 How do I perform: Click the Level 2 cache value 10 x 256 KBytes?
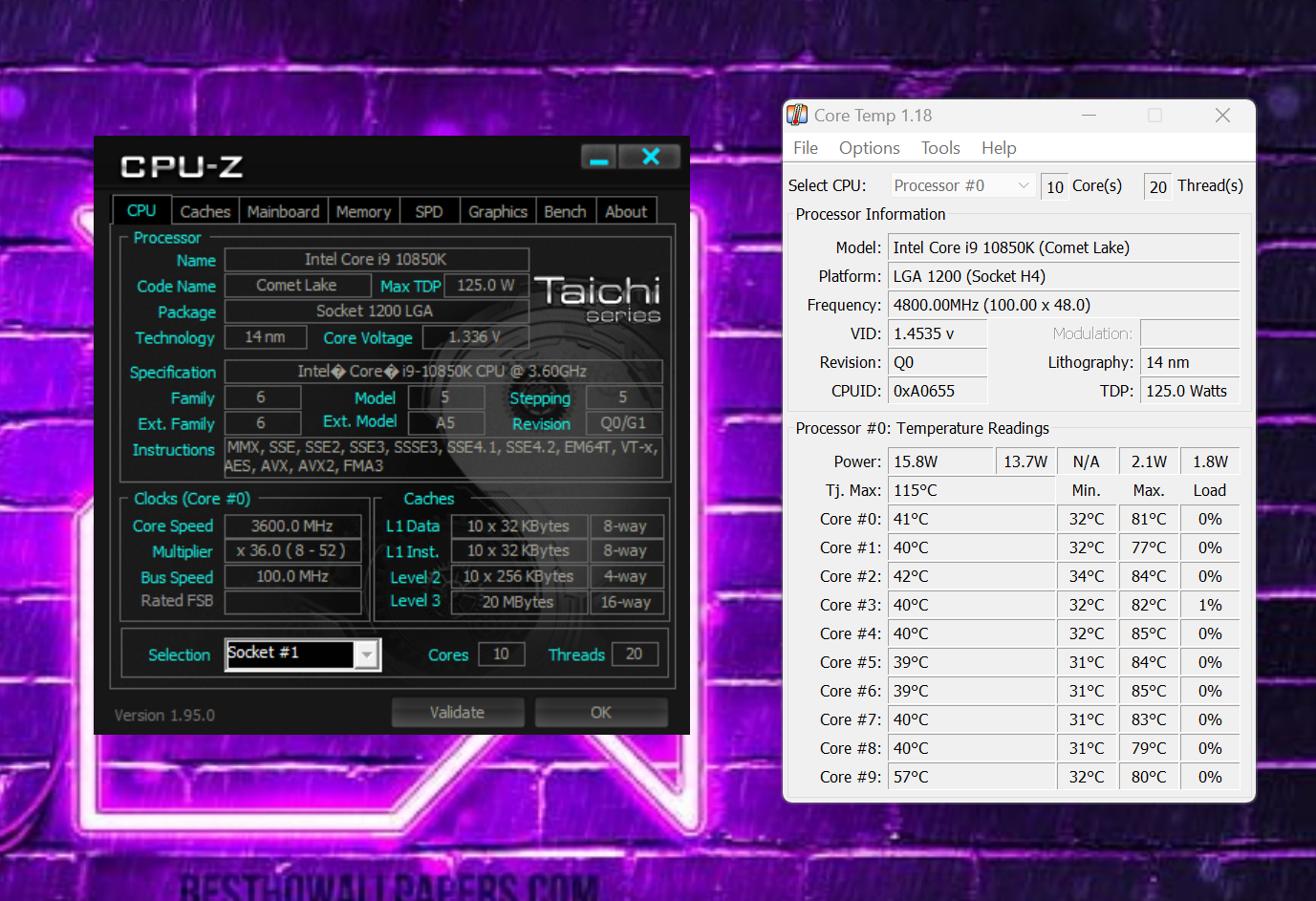(518, 577)
